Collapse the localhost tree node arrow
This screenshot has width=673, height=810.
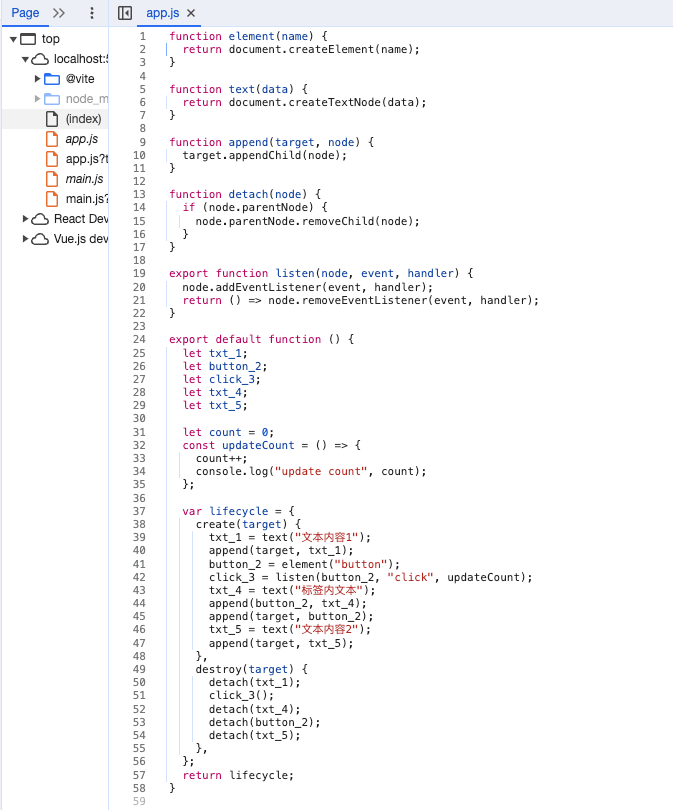click(x=25, y=59)
